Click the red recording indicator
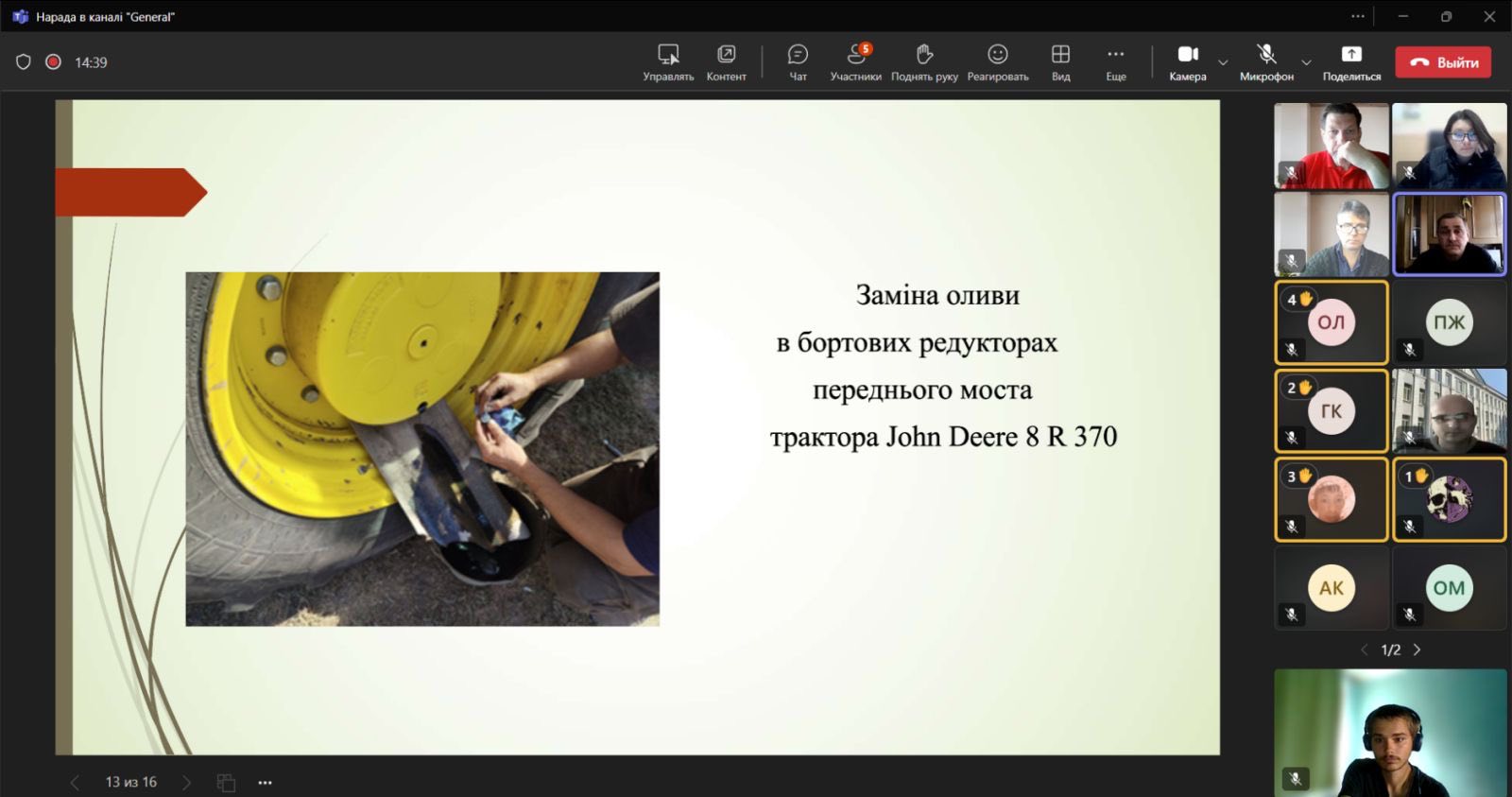The image size is (1512, 797). pos(54,62)
